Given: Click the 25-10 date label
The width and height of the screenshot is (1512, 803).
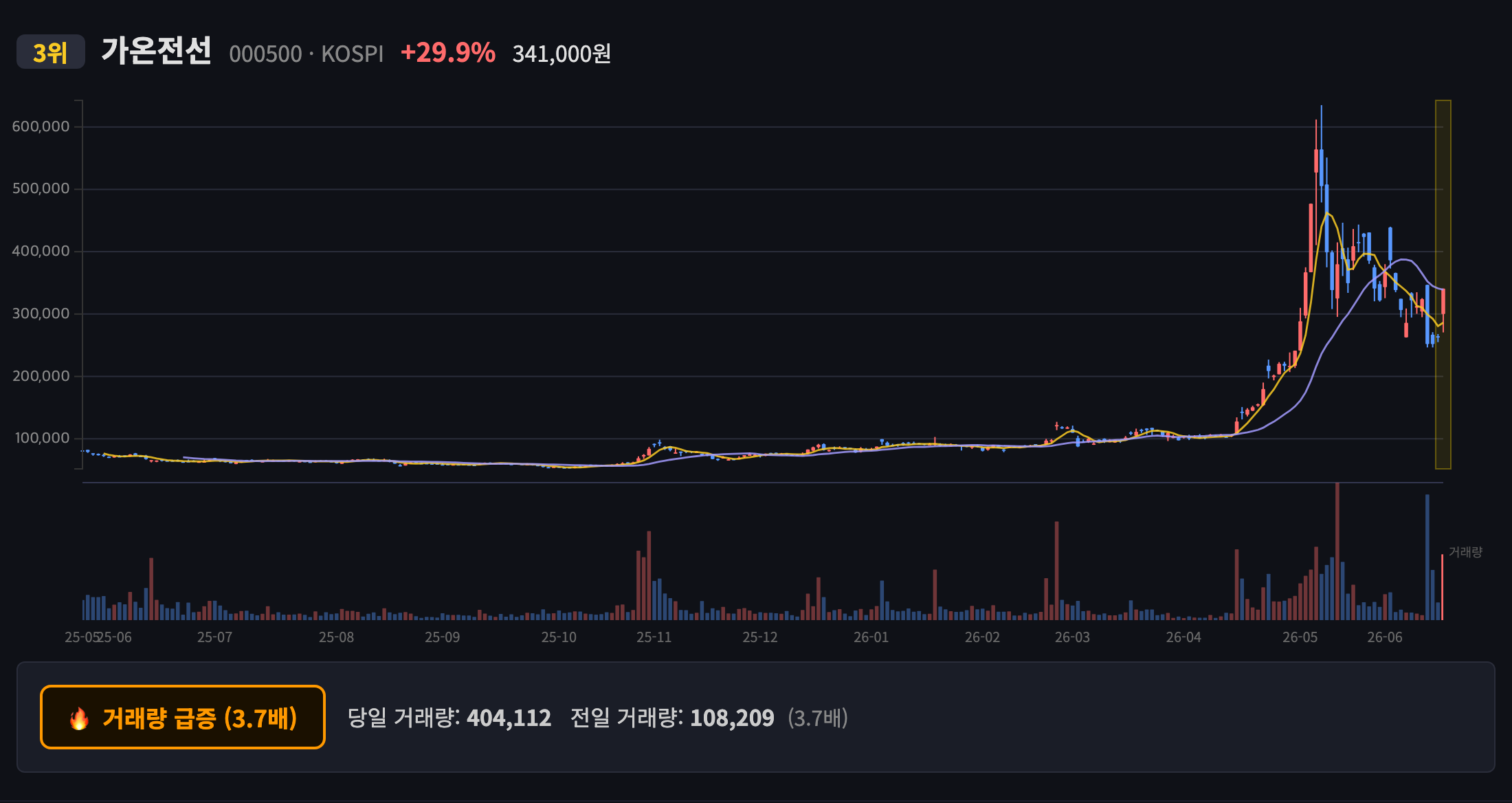Looking at the screenshot, I should tap(559, 637).
